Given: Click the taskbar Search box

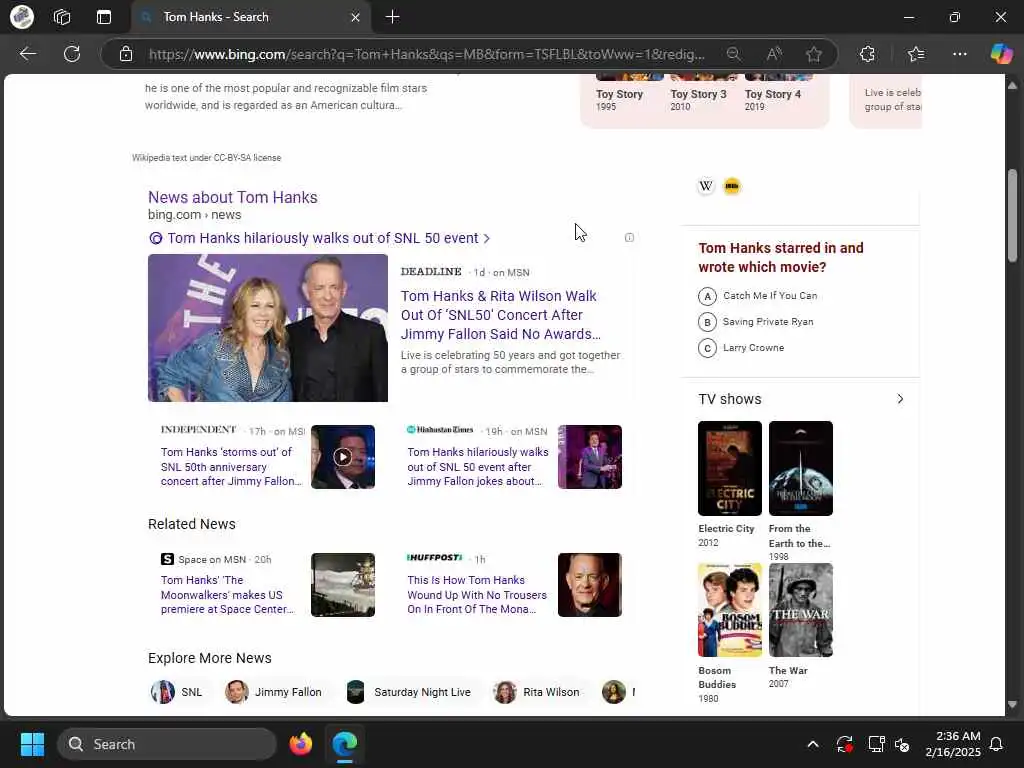Looking at the screenshot, I should (167, 744).
